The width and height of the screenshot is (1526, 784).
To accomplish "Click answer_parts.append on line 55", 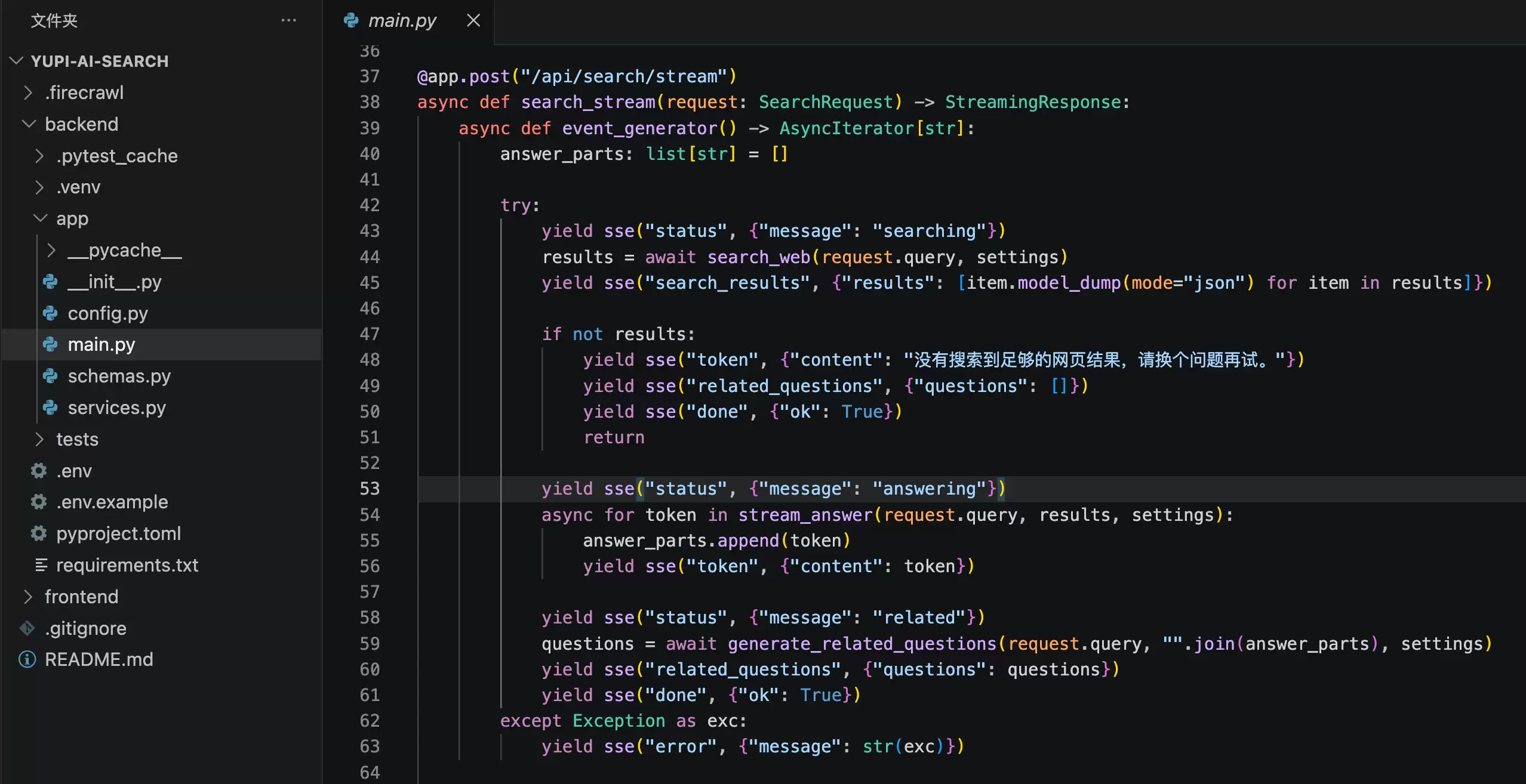I will click(681, 541).
